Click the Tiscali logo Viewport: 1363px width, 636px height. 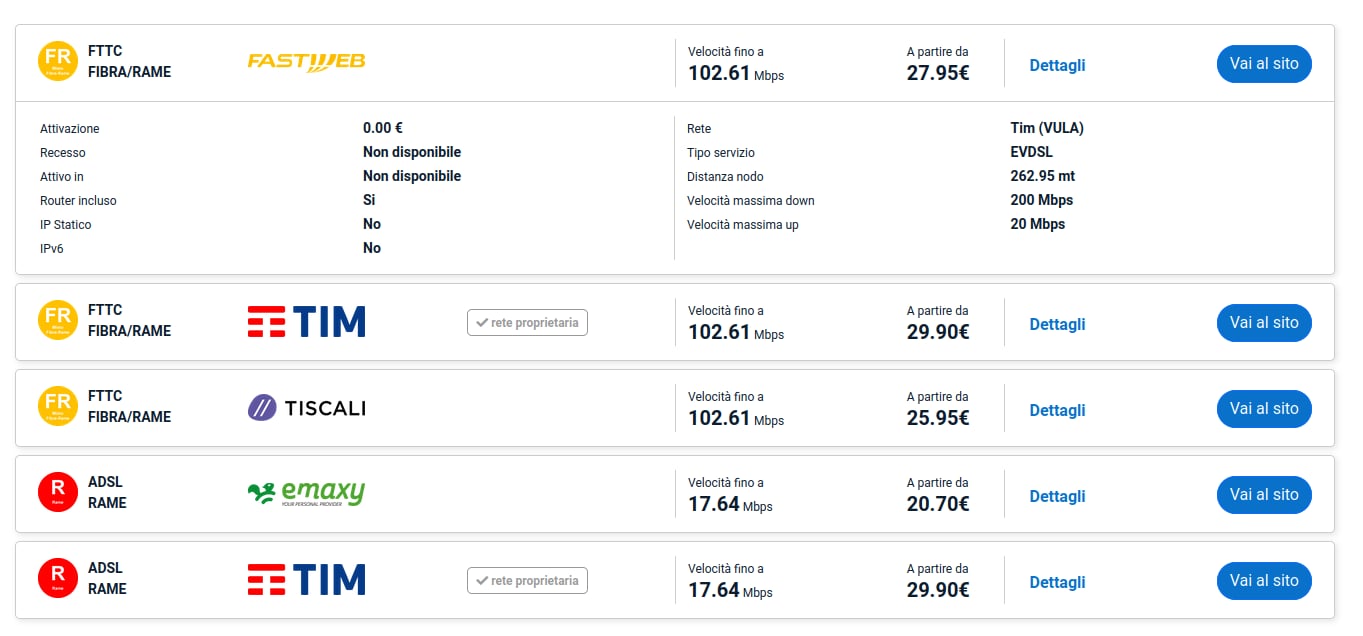306,408
